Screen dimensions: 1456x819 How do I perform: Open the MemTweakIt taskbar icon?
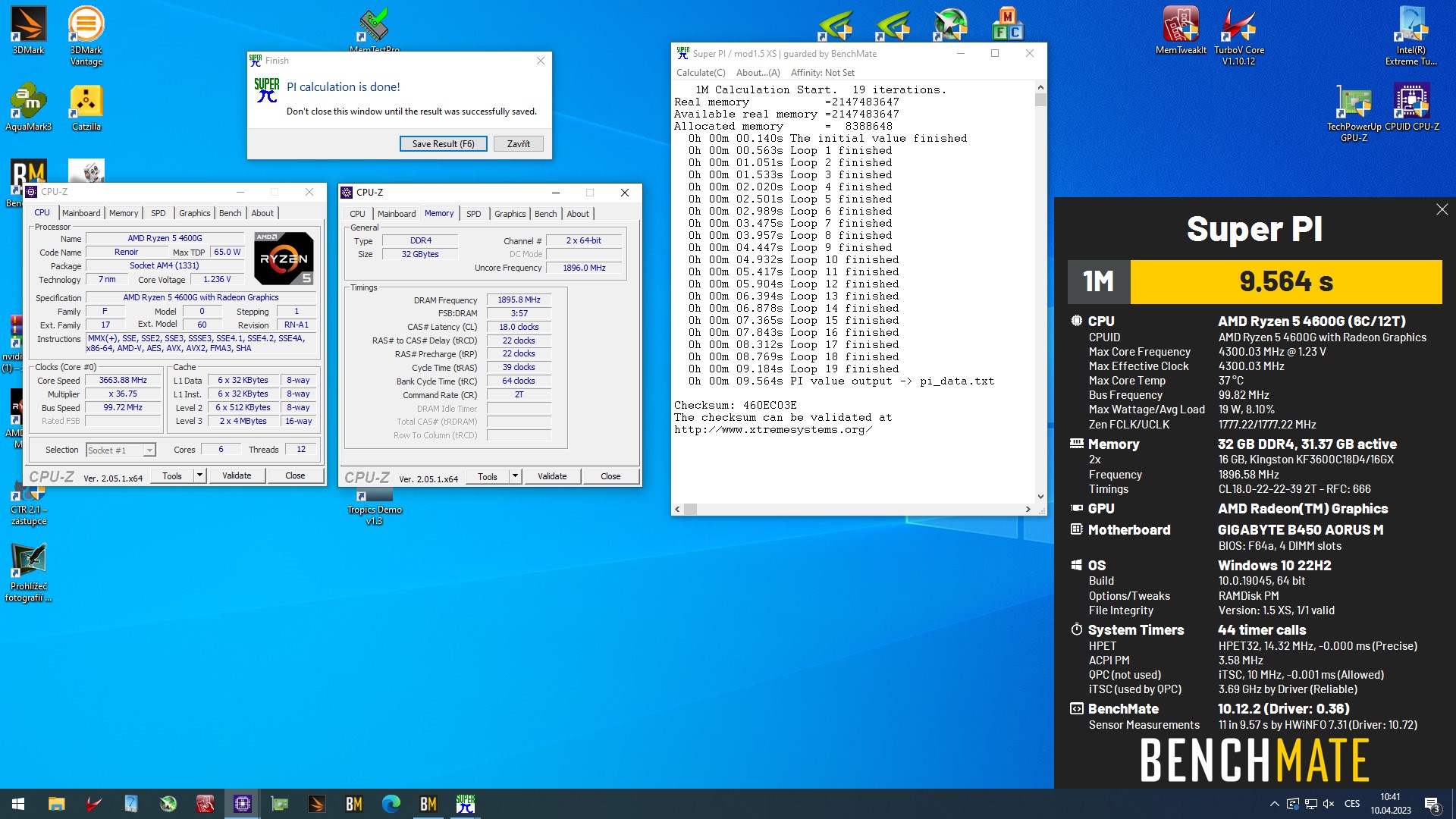[x=205, y=804]
